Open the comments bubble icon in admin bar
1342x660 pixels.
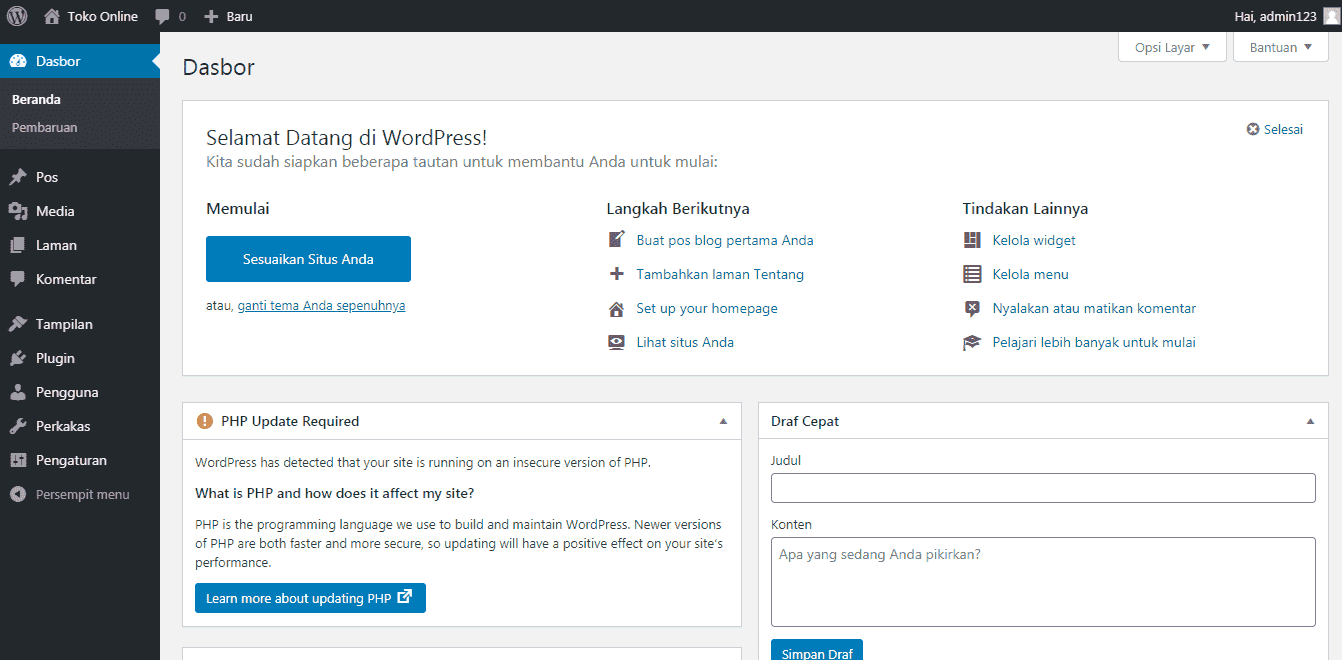point(163,17)
